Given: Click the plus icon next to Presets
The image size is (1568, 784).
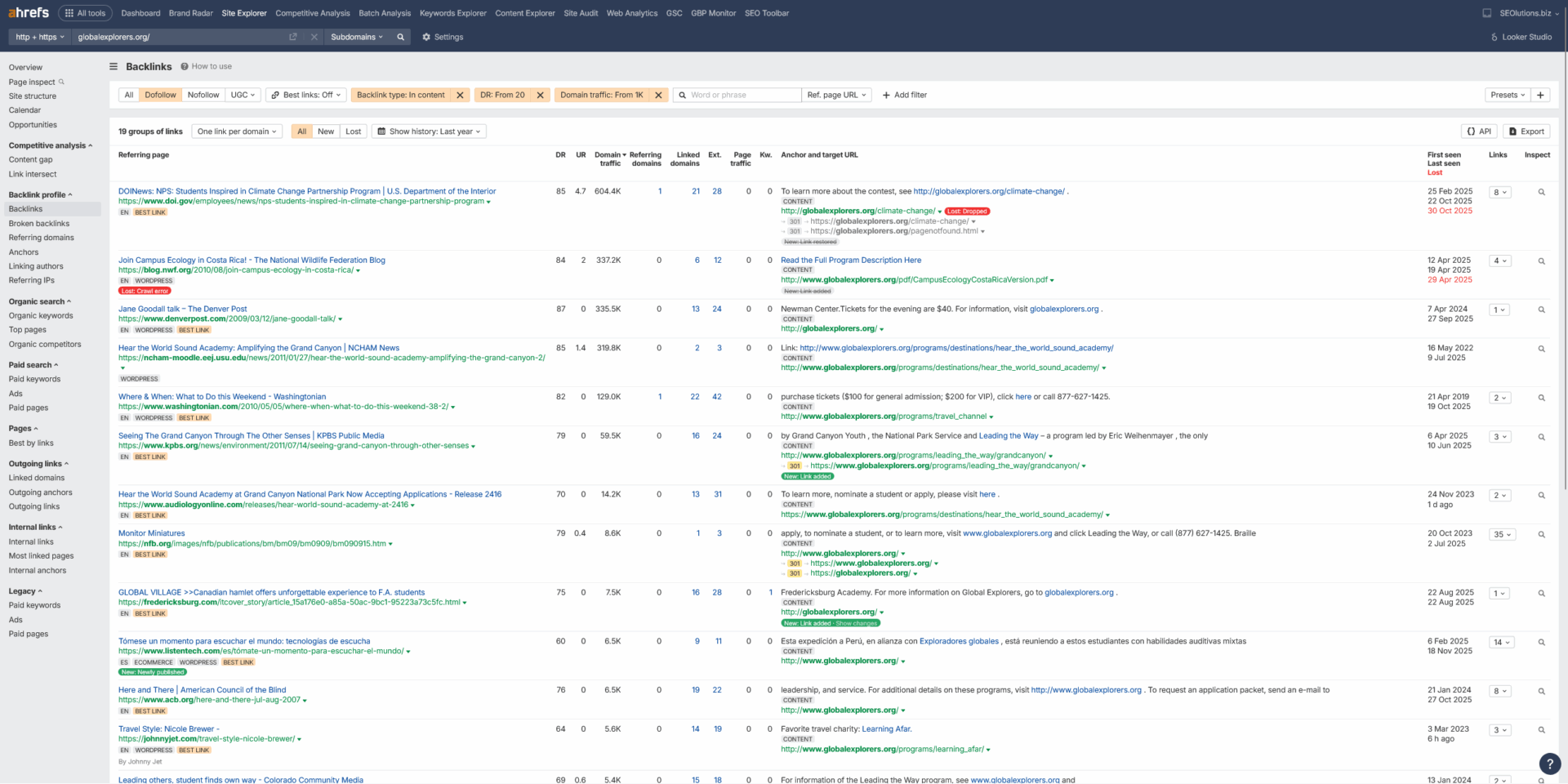Looking at the screenshot, I should click(x=1540, y=96).
